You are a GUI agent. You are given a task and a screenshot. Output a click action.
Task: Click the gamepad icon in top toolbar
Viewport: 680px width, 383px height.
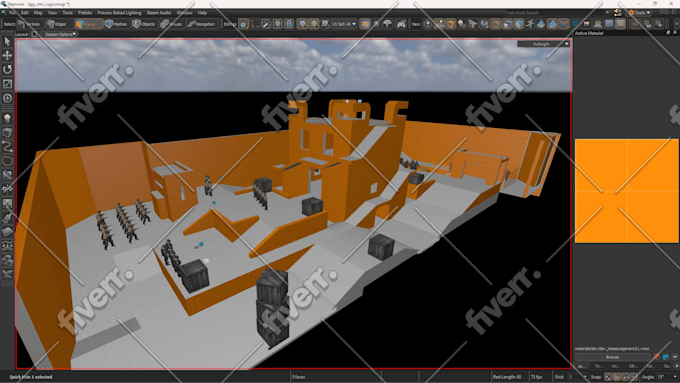coord(401,24)
